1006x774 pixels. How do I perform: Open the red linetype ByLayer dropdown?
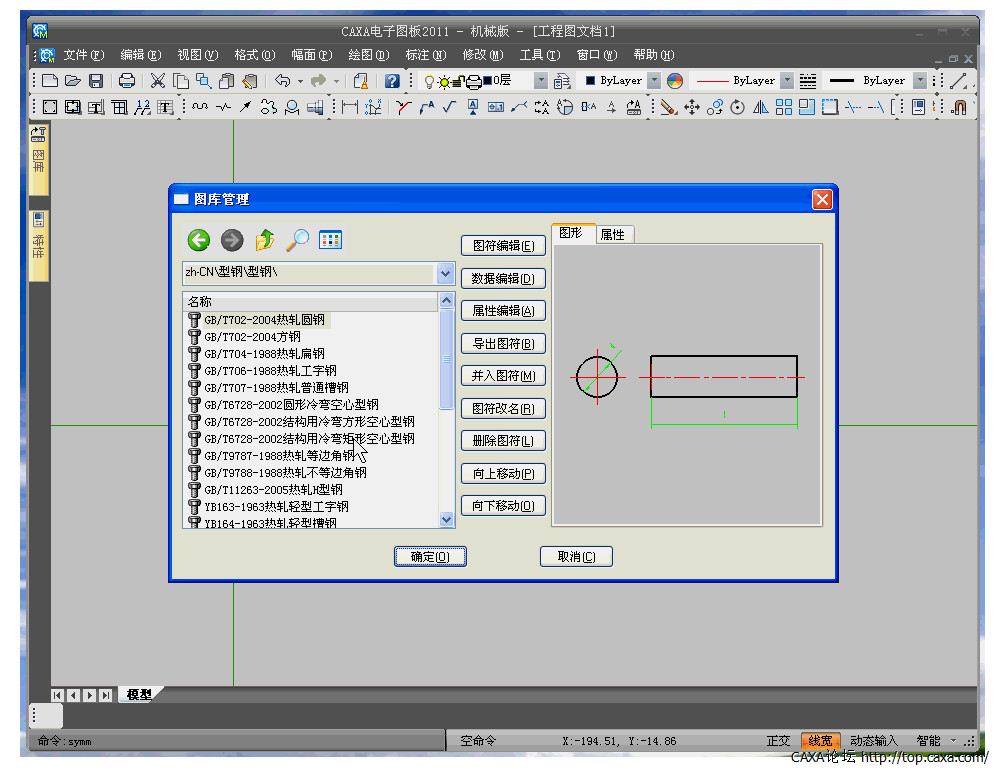pos(787,81)
